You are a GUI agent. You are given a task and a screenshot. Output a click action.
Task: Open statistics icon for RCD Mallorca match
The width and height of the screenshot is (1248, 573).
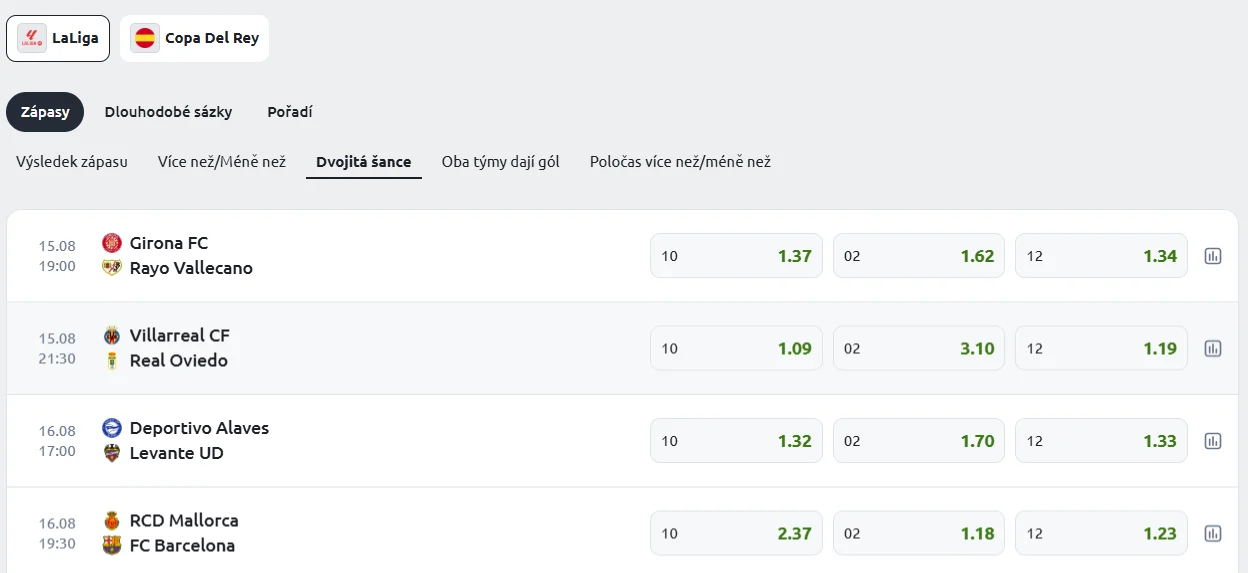(x=1212, y=534)
